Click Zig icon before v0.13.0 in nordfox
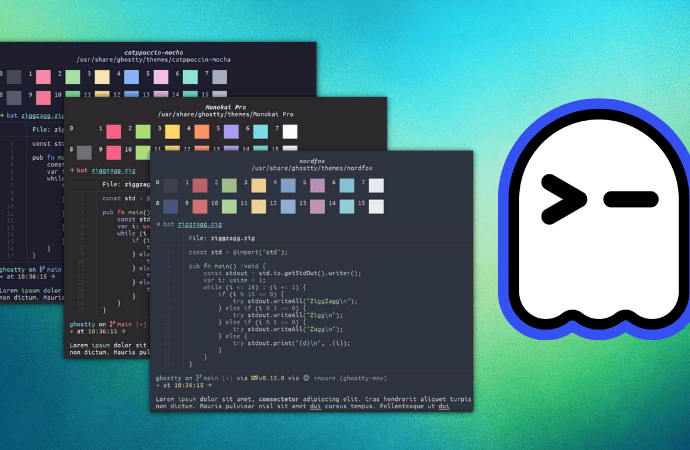 (254, 378)
